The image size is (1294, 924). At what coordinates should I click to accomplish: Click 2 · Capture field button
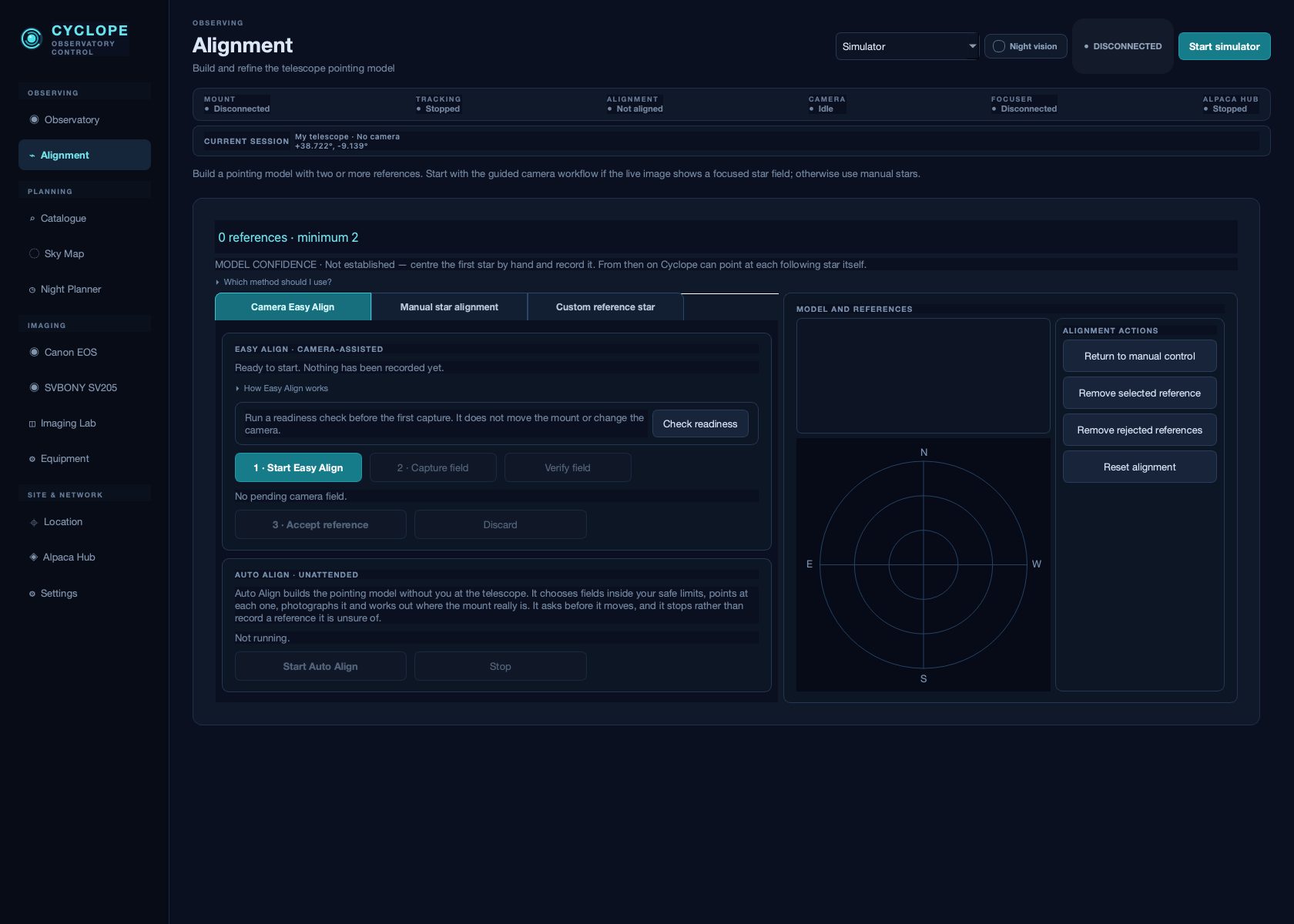433,467
